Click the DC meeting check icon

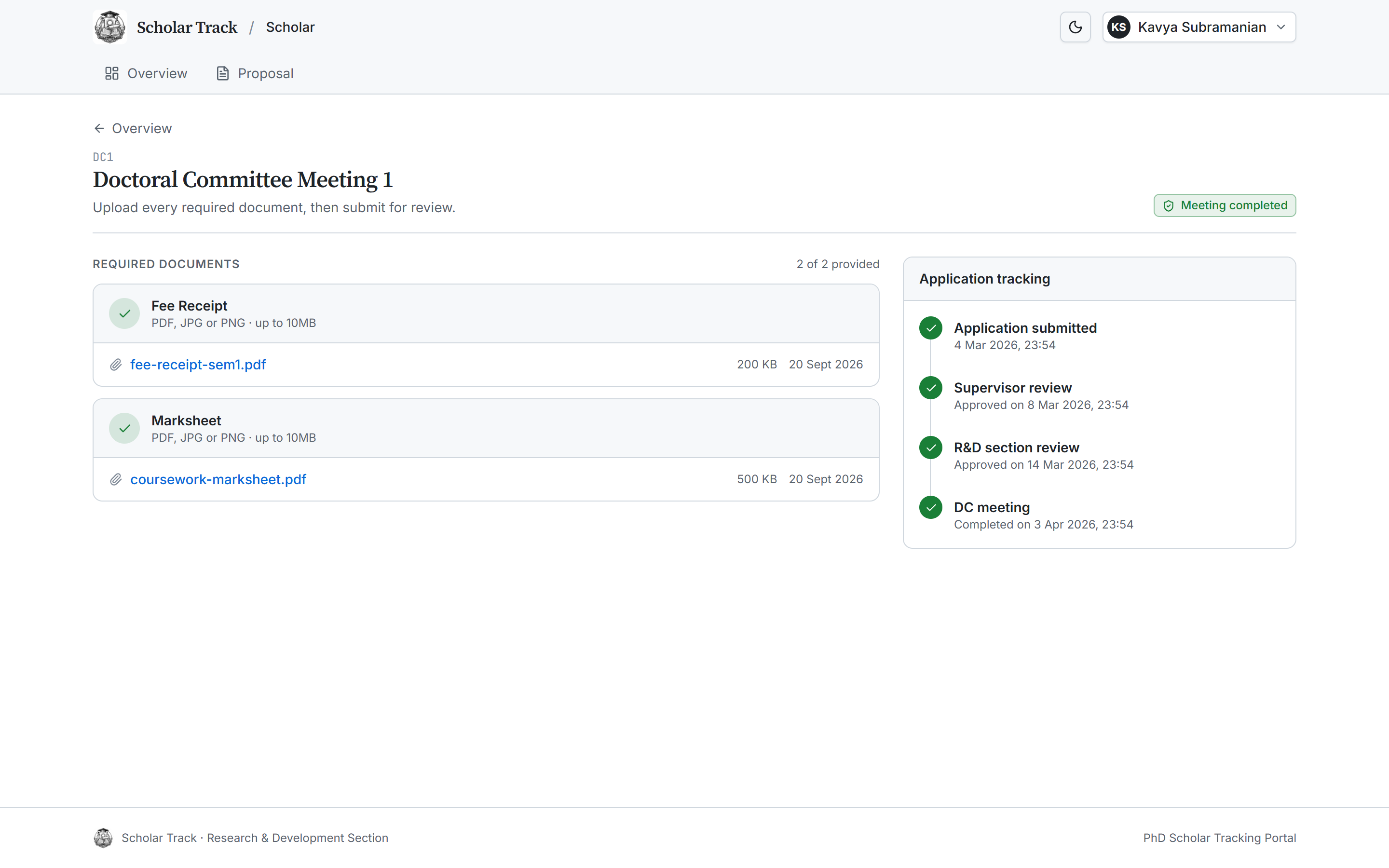930,507
